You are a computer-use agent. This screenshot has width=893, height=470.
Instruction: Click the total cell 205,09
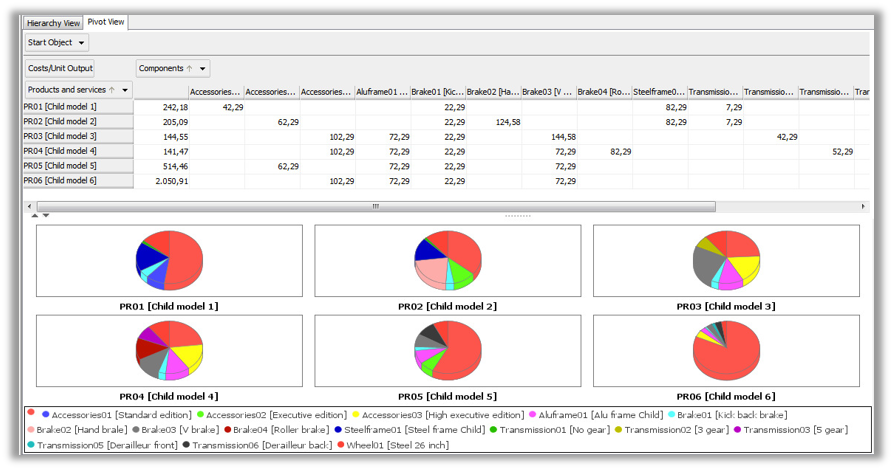175,122
